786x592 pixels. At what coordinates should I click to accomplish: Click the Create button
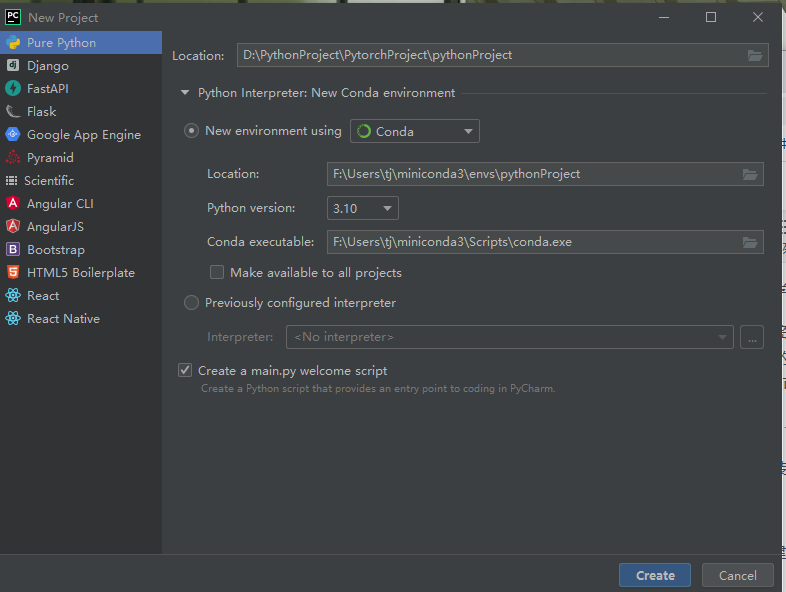coord(655,575)
